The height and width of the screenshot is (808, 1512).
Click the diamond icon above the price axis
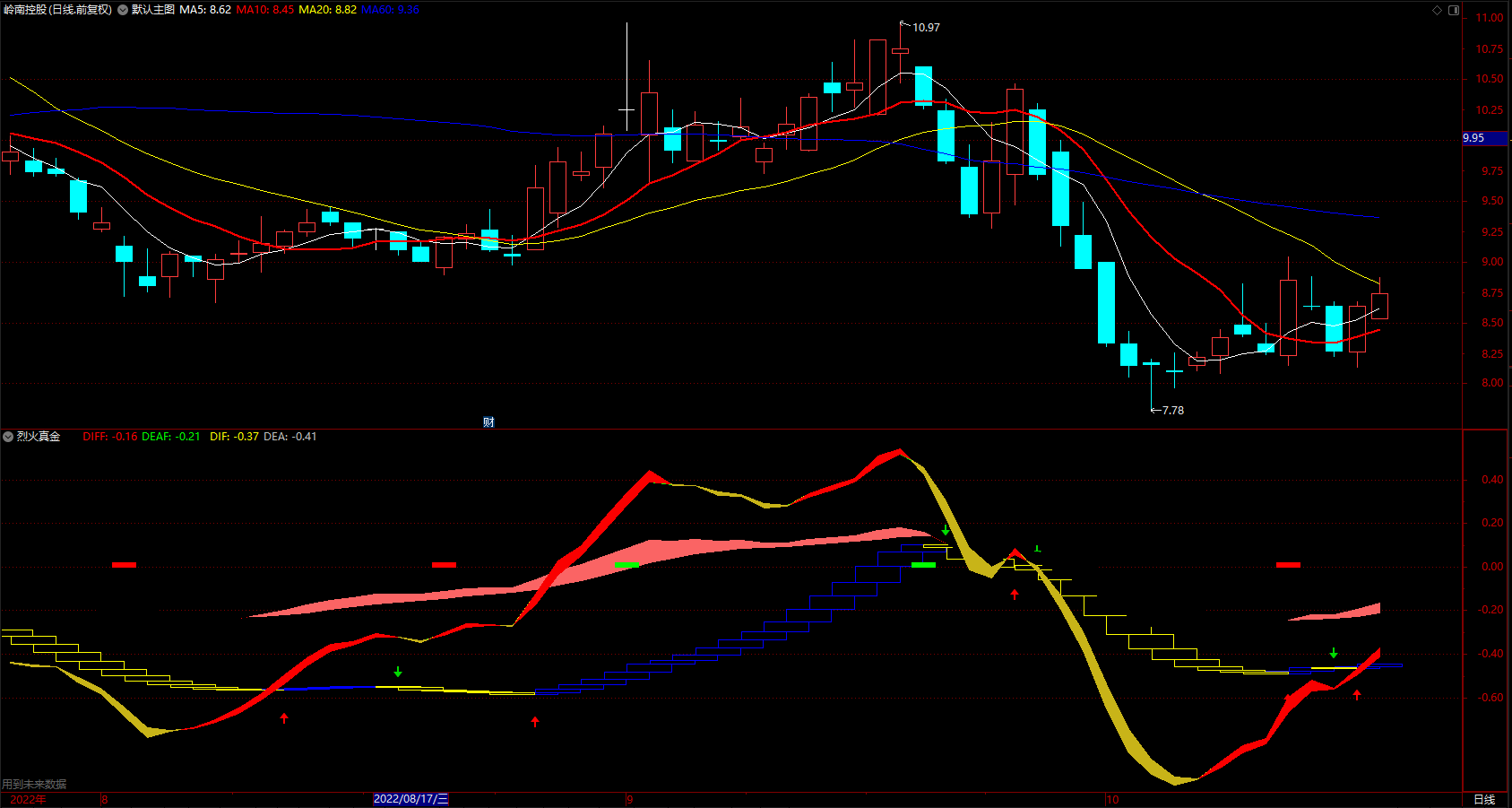tap(1437, 10)
